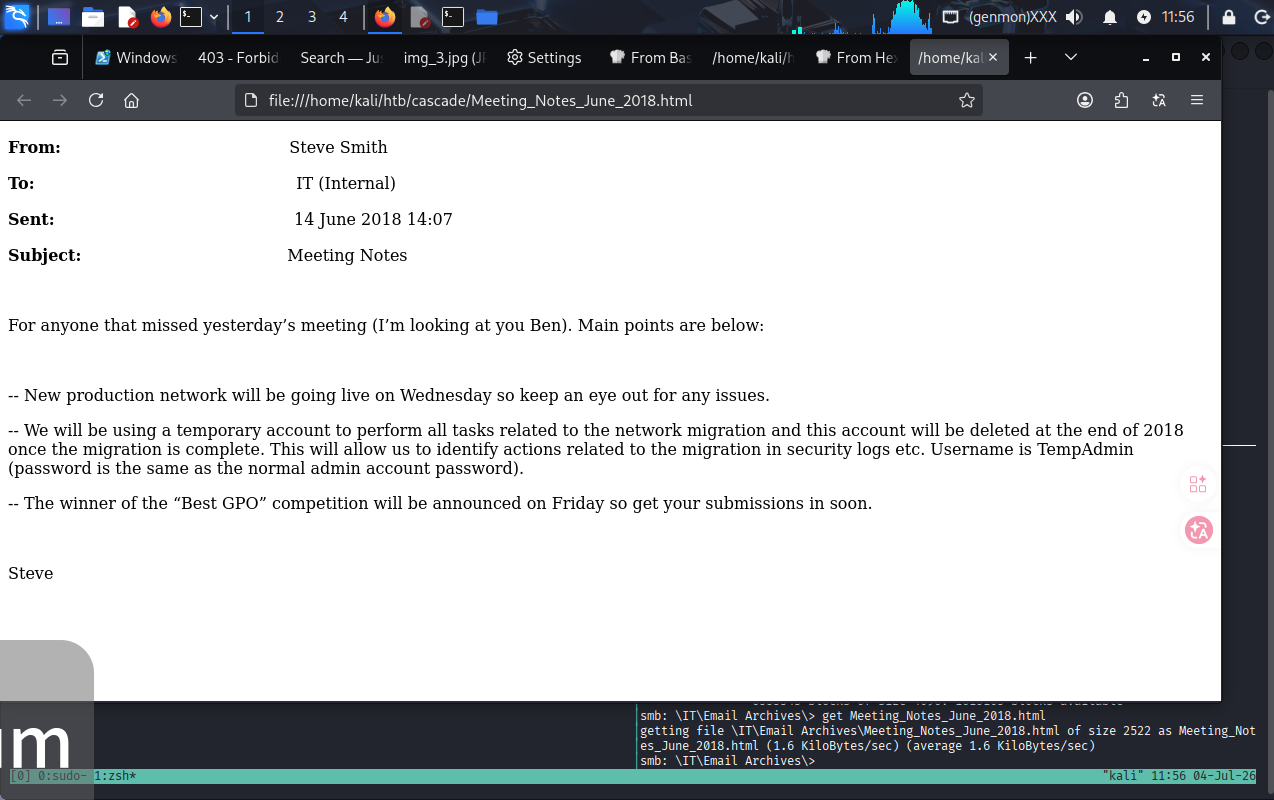Open the extensions puzzle icon
Viewport: 1274px width, 800px height.
1121,100
